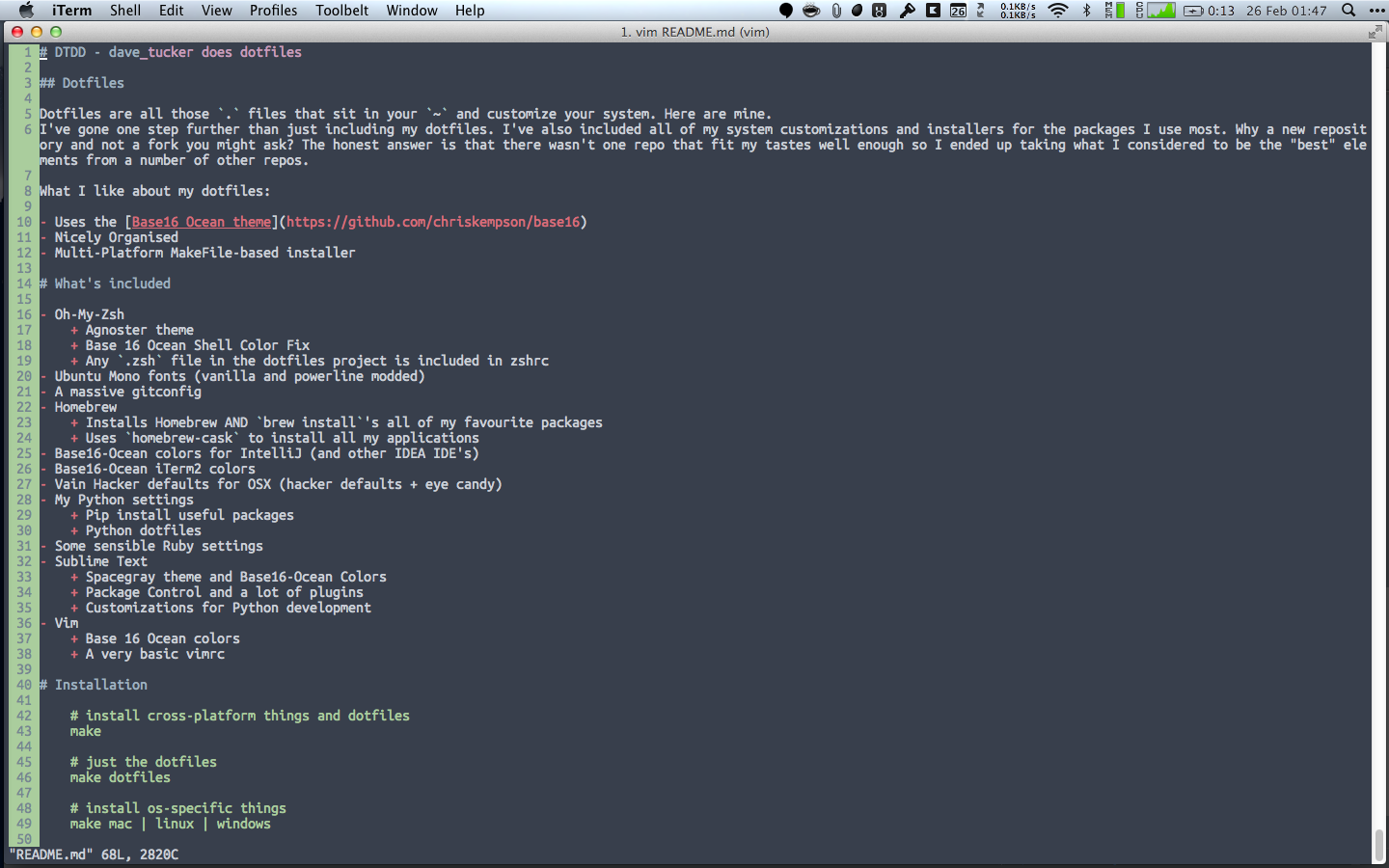
Task: Open the Toolbelt menu
Action: point(342,11)
